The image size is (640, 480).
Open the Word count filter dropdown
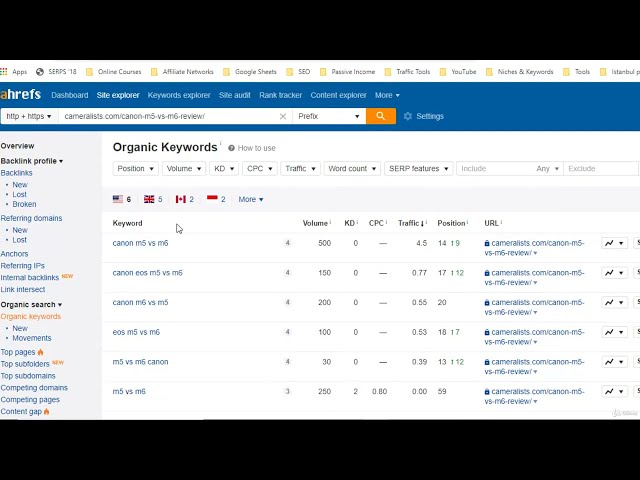tap(352, 169)
